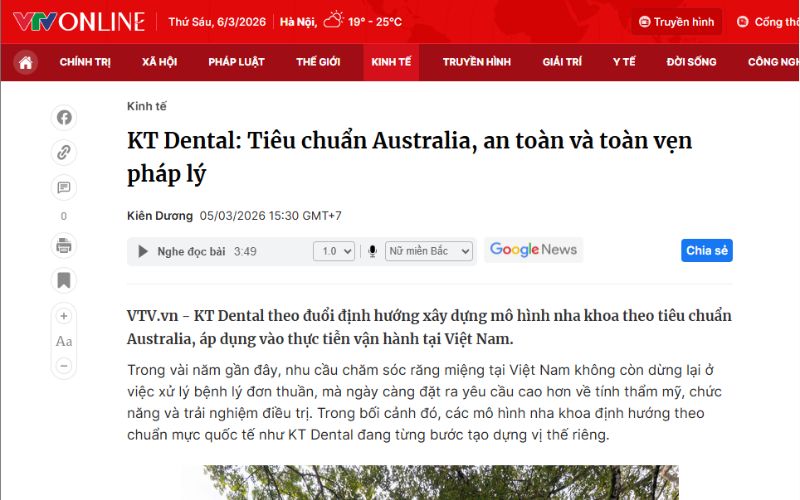Open the comments icon in sidebar
800x500 pixels.
tap(64, 187)
